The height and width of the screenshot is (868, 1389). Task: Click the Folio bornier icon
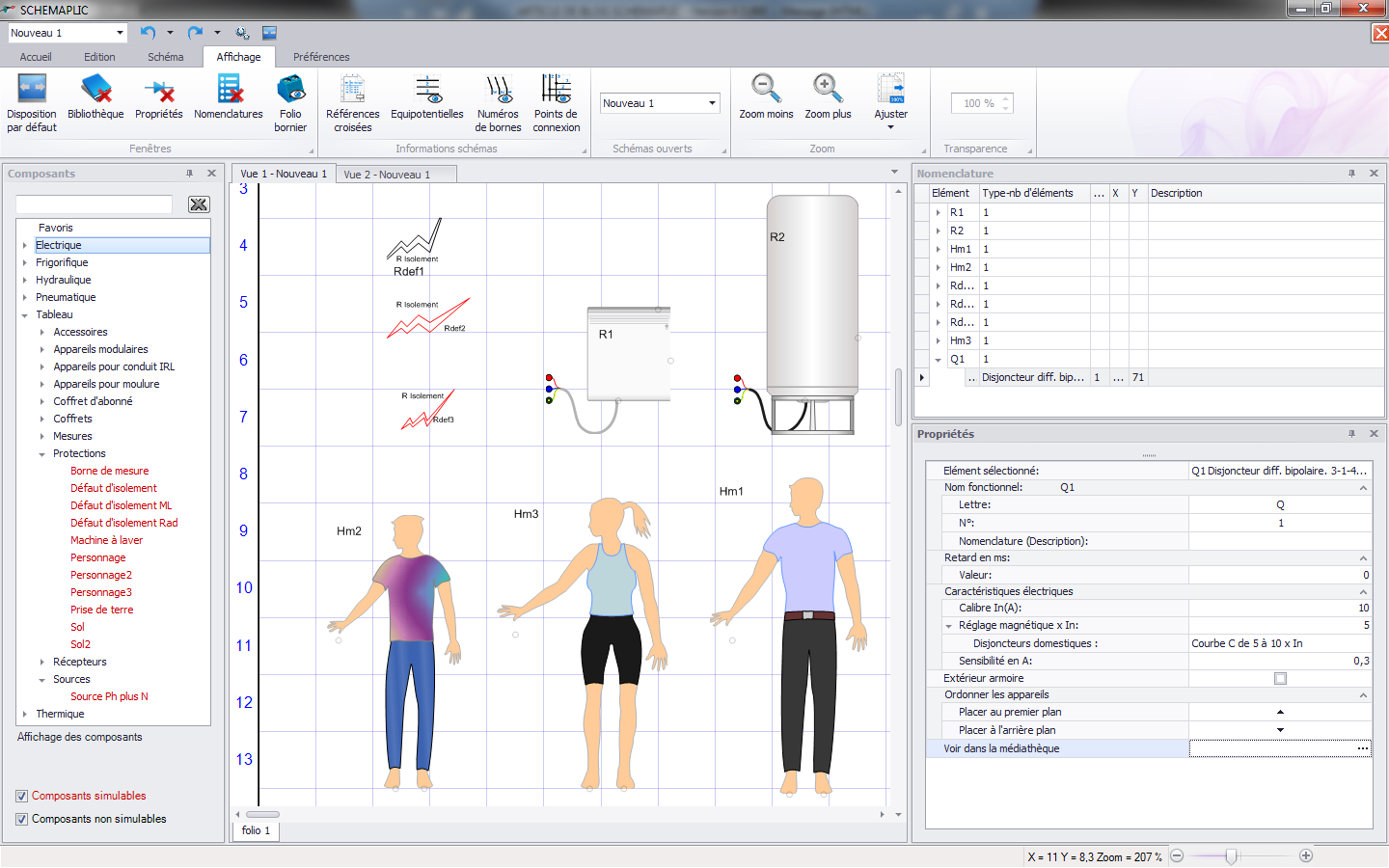(290, 90)
